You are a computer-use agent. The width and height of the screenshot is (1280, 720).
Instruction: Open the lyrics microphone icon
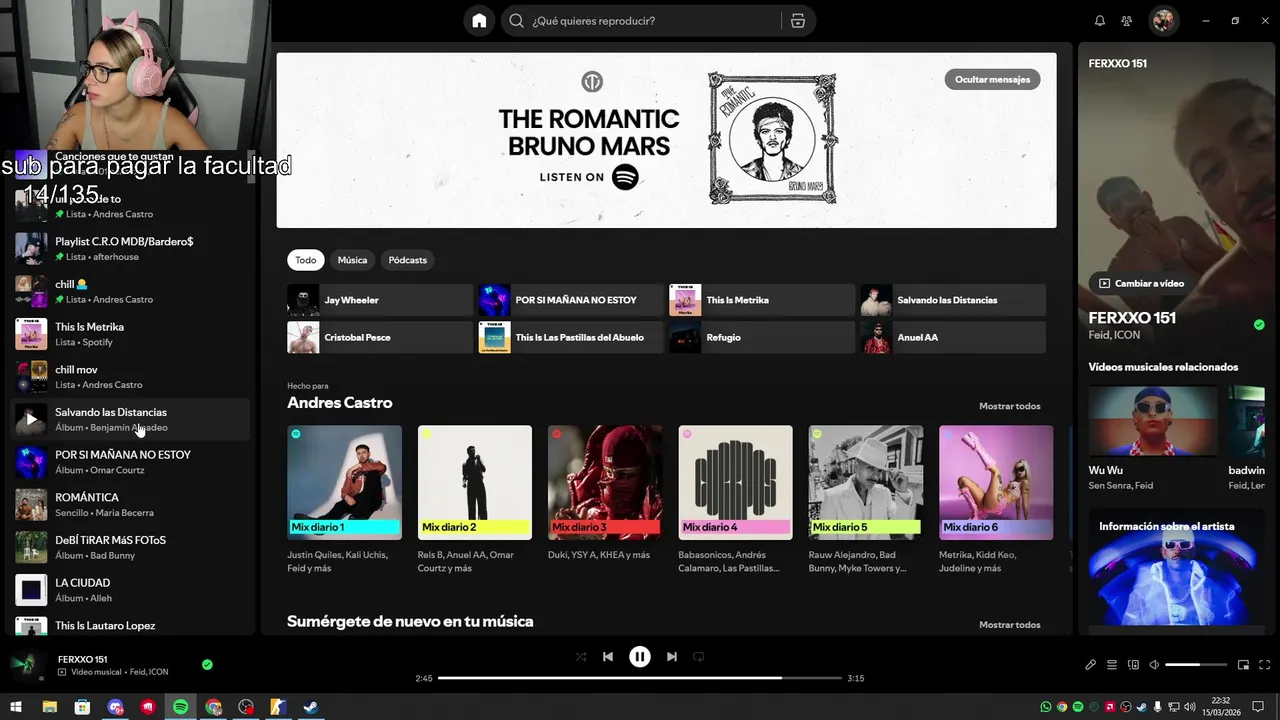click(x=1091, y=665)
